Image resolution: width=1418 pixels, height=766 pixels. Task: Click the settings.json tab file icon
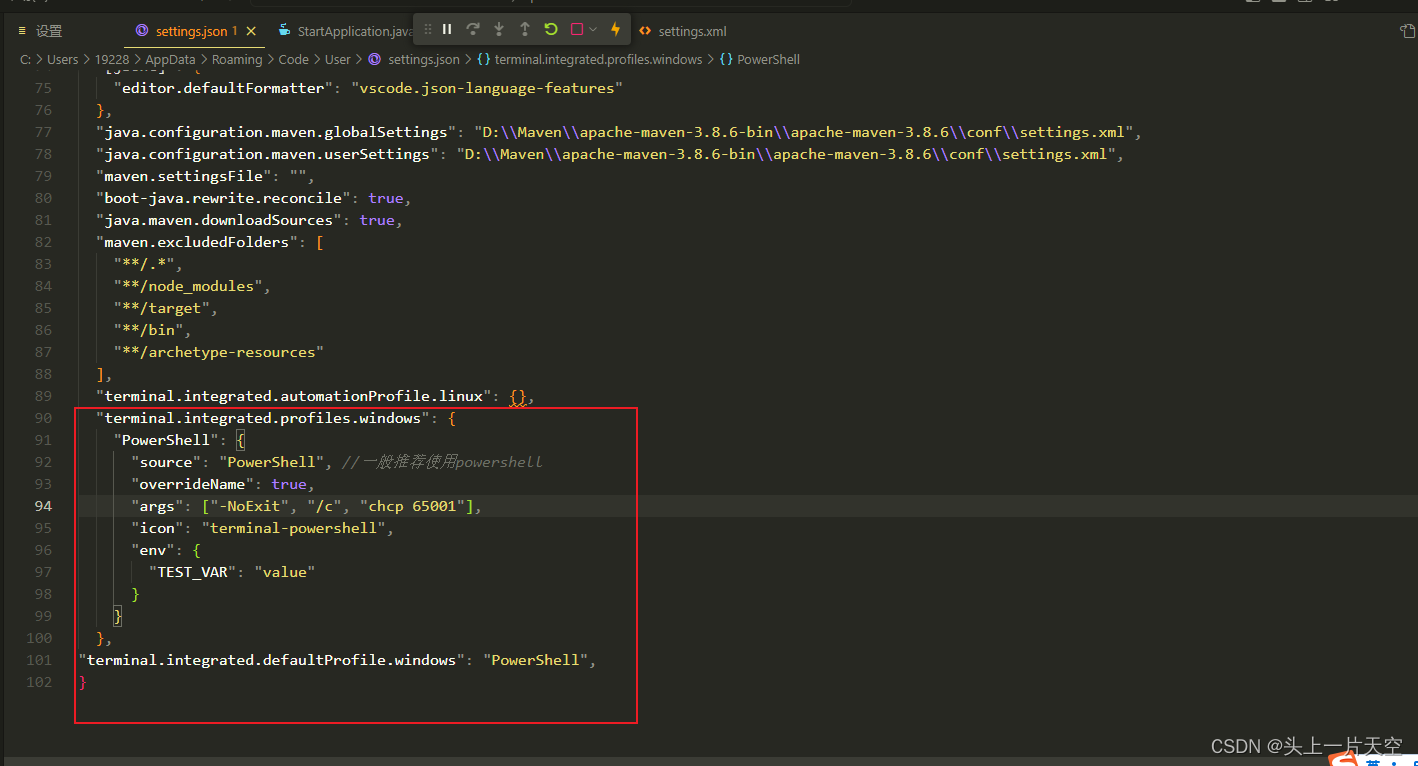coord(142,31)
